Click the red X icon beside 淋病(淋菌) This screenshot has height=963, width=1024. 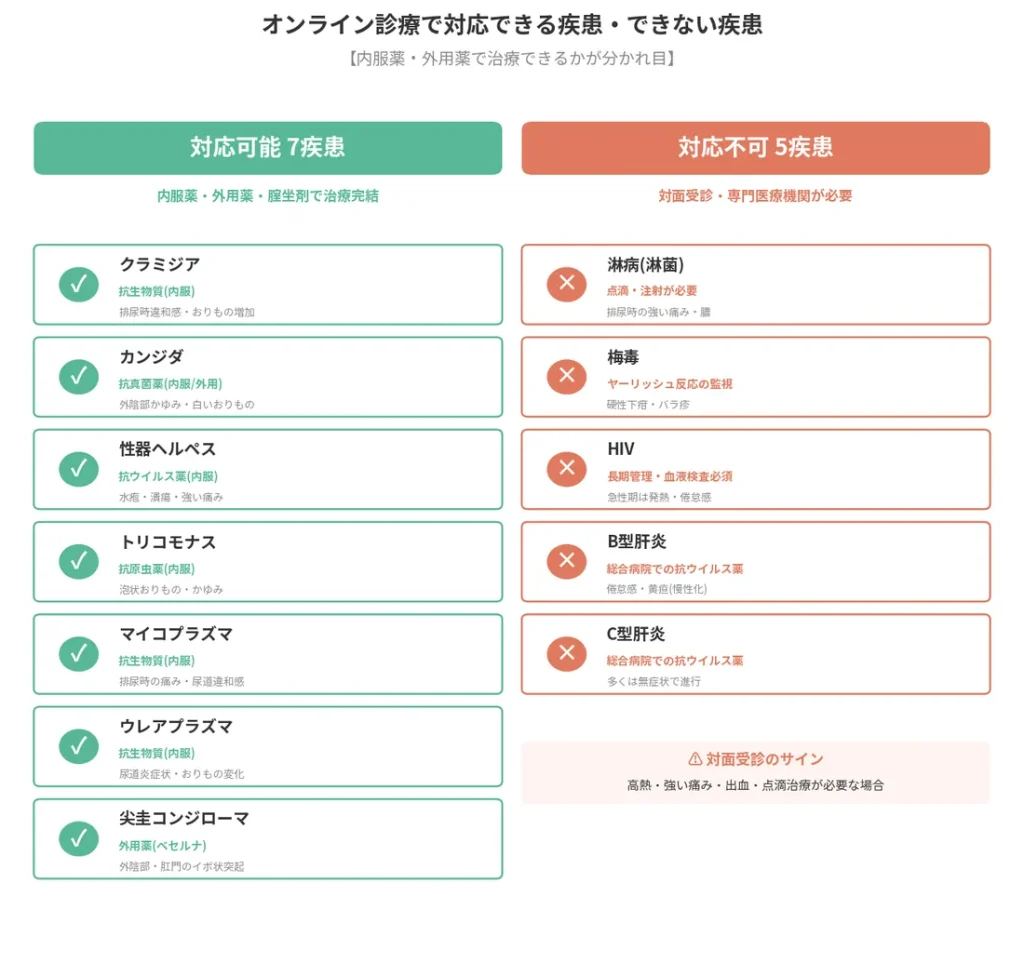coord(567,285)
